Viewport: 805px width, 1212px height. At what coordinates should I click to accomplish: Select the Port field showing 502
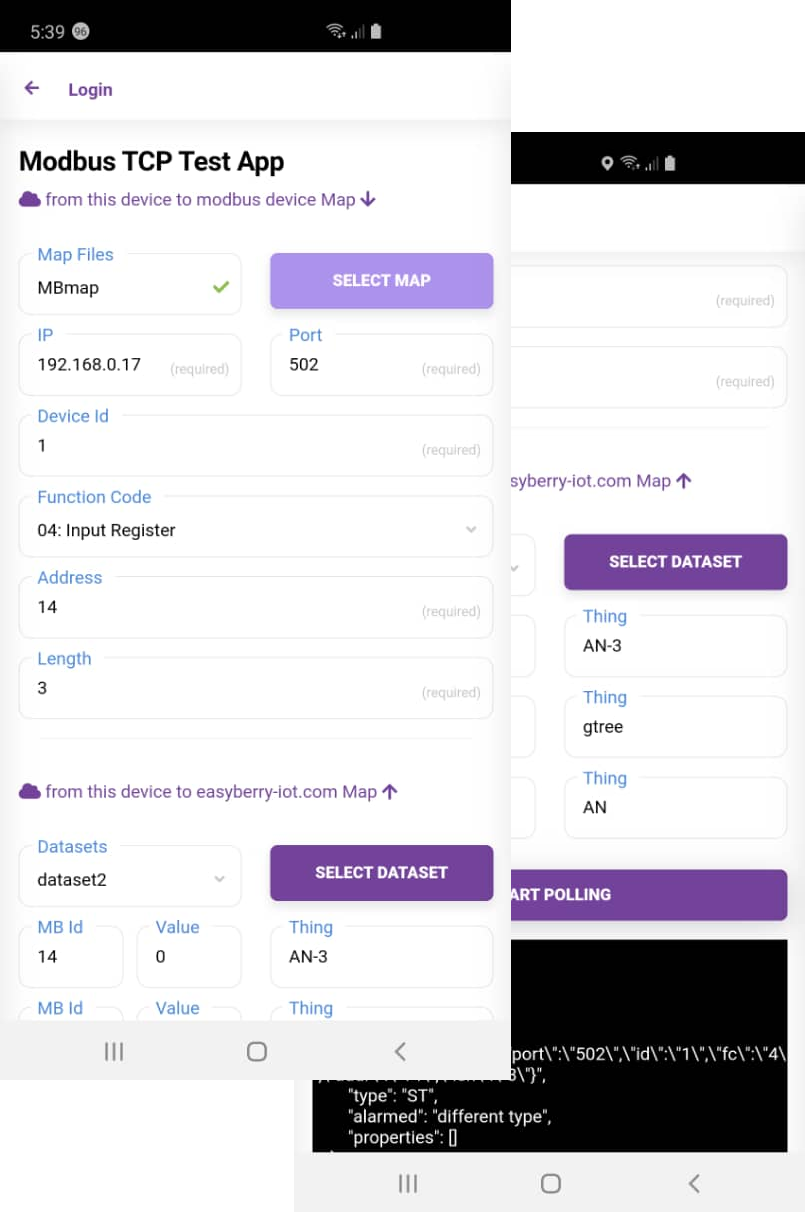382,365
